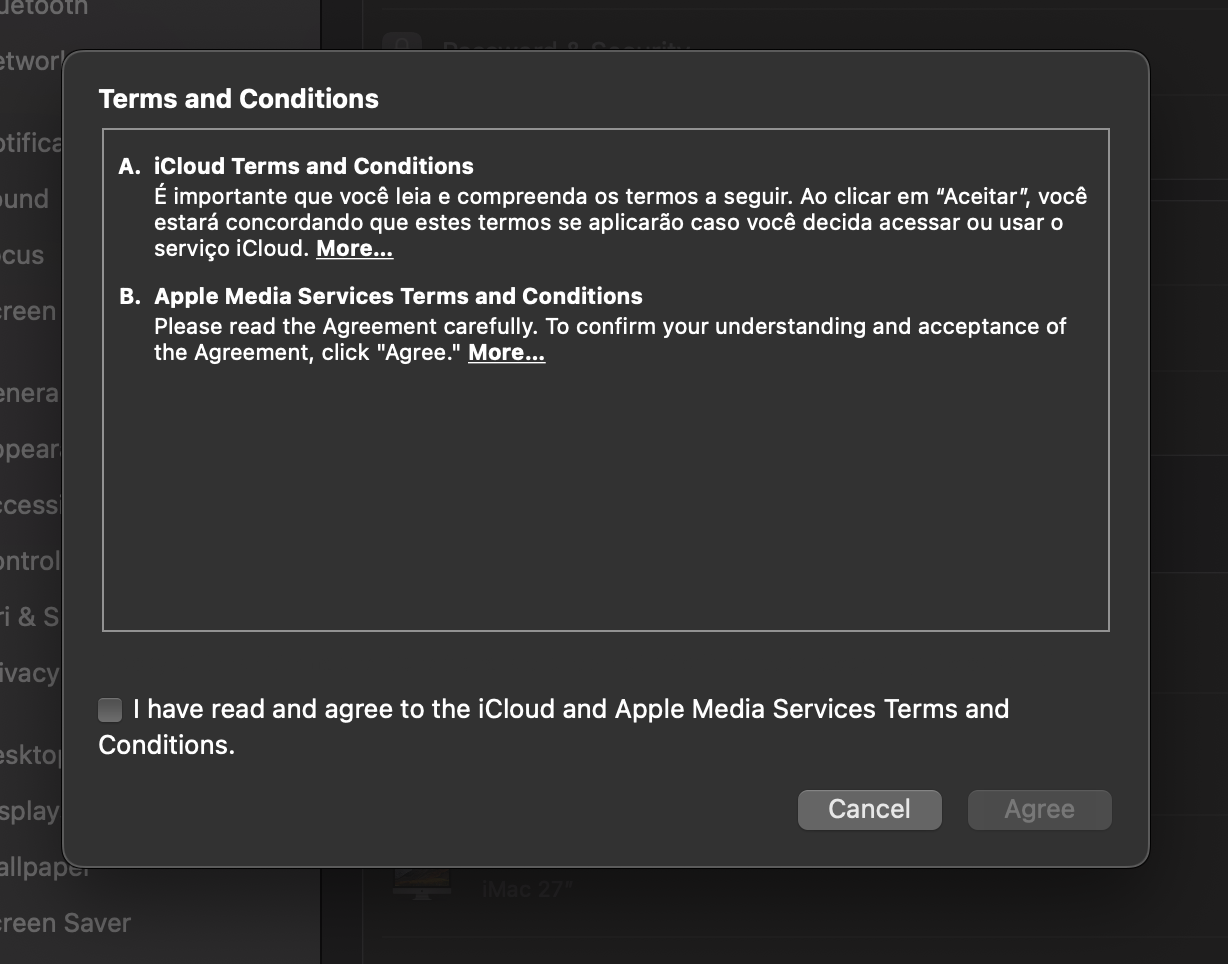Select Notifications in the sidebar
The image size is (1228, 964).
(x=32, y=143)
